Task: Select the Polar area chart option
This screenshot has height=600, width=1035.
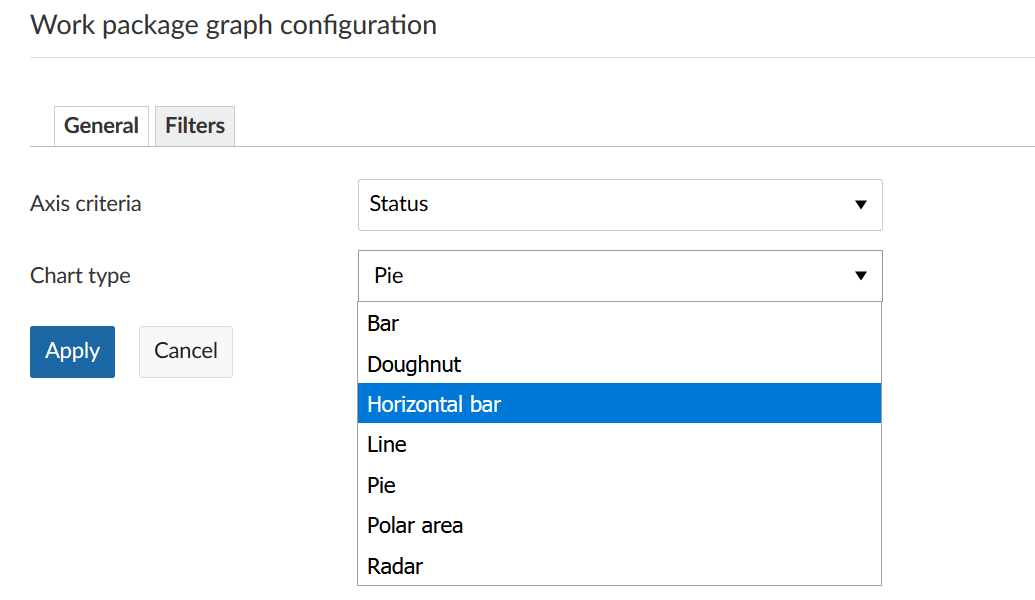Action: point(415,526)
